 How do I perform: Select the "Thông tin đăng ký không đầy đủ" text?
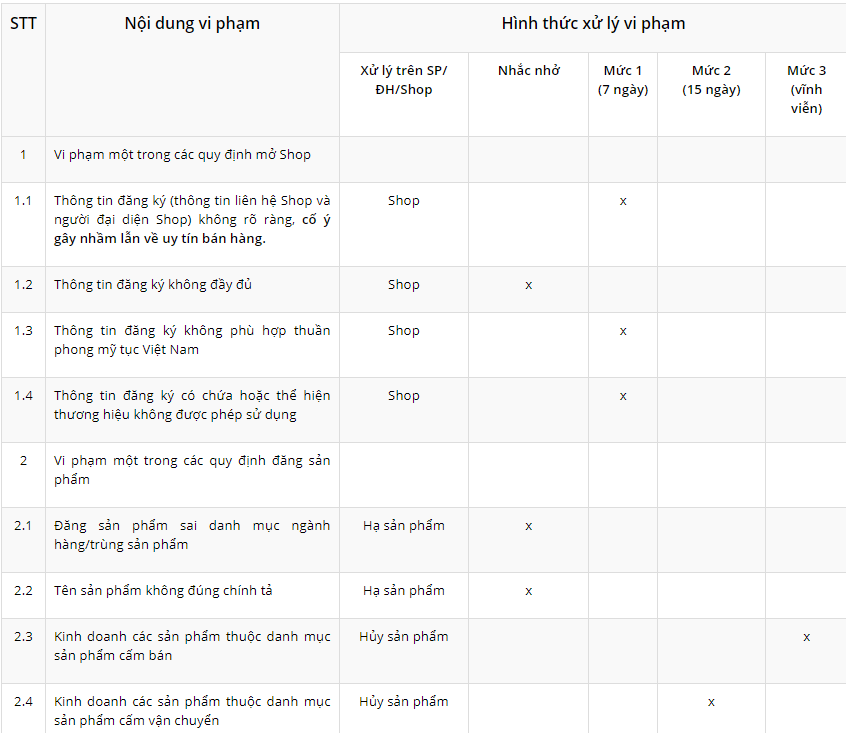153,285
